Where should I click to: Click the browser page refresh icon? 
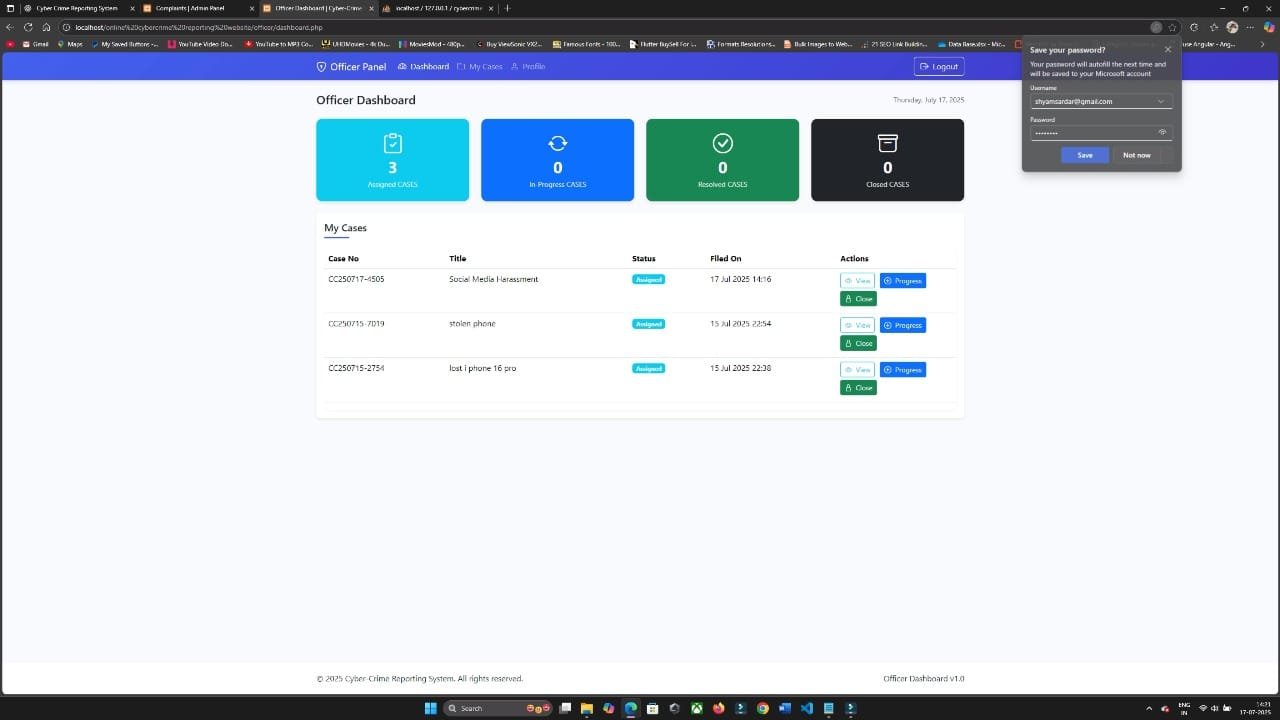(28, 27)
